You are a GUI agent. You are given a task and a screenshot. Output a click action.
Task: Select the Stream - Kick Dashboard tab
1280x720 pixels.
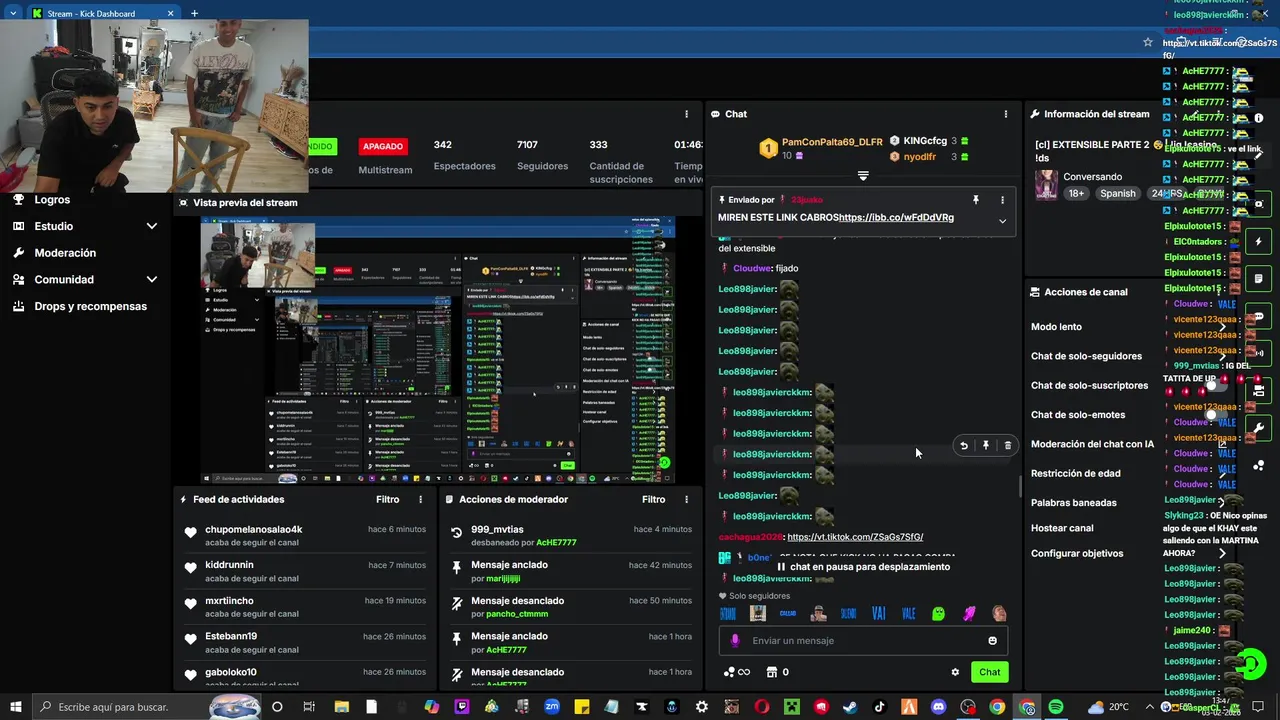[x=104, y=13]
